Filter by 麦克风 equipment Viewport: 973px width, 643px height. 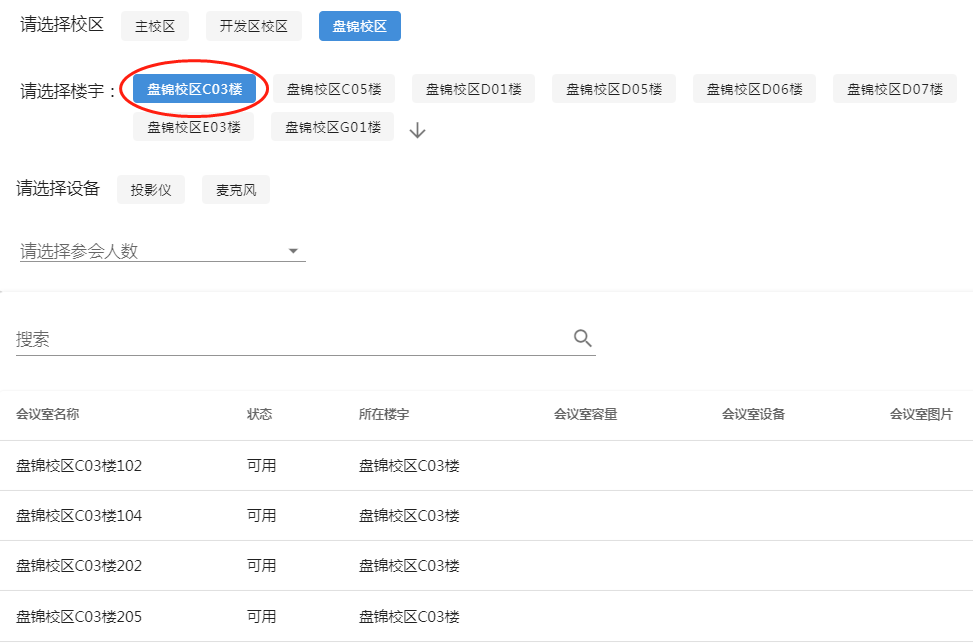[x=236, y=190]
